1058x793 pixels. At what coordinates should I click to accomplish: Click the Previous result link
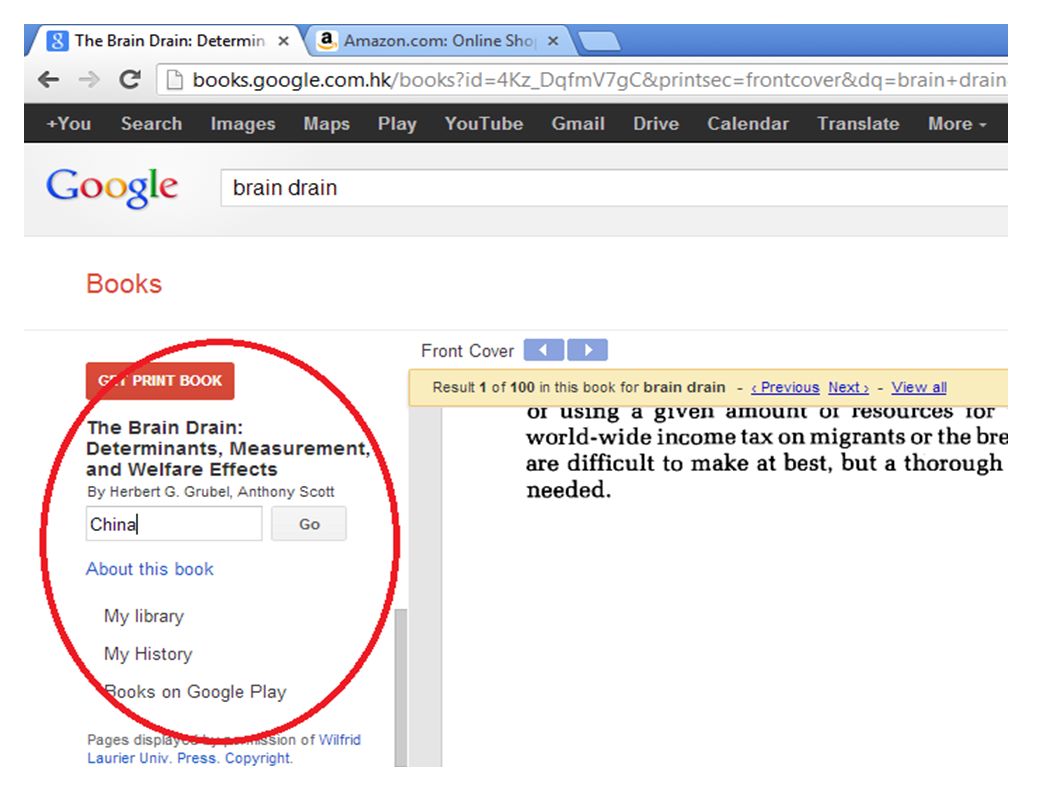coord(785,387)
